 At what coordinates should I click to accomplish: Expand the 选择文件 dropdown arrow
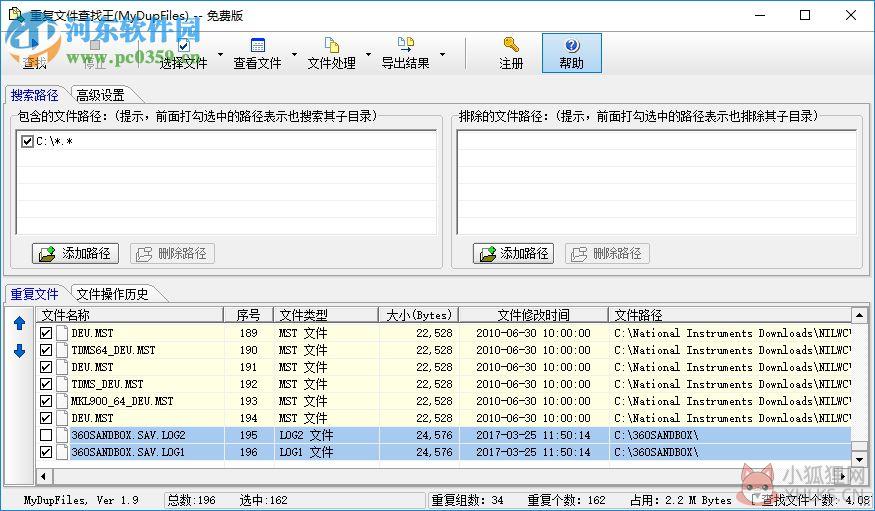[x=220, y=54]
